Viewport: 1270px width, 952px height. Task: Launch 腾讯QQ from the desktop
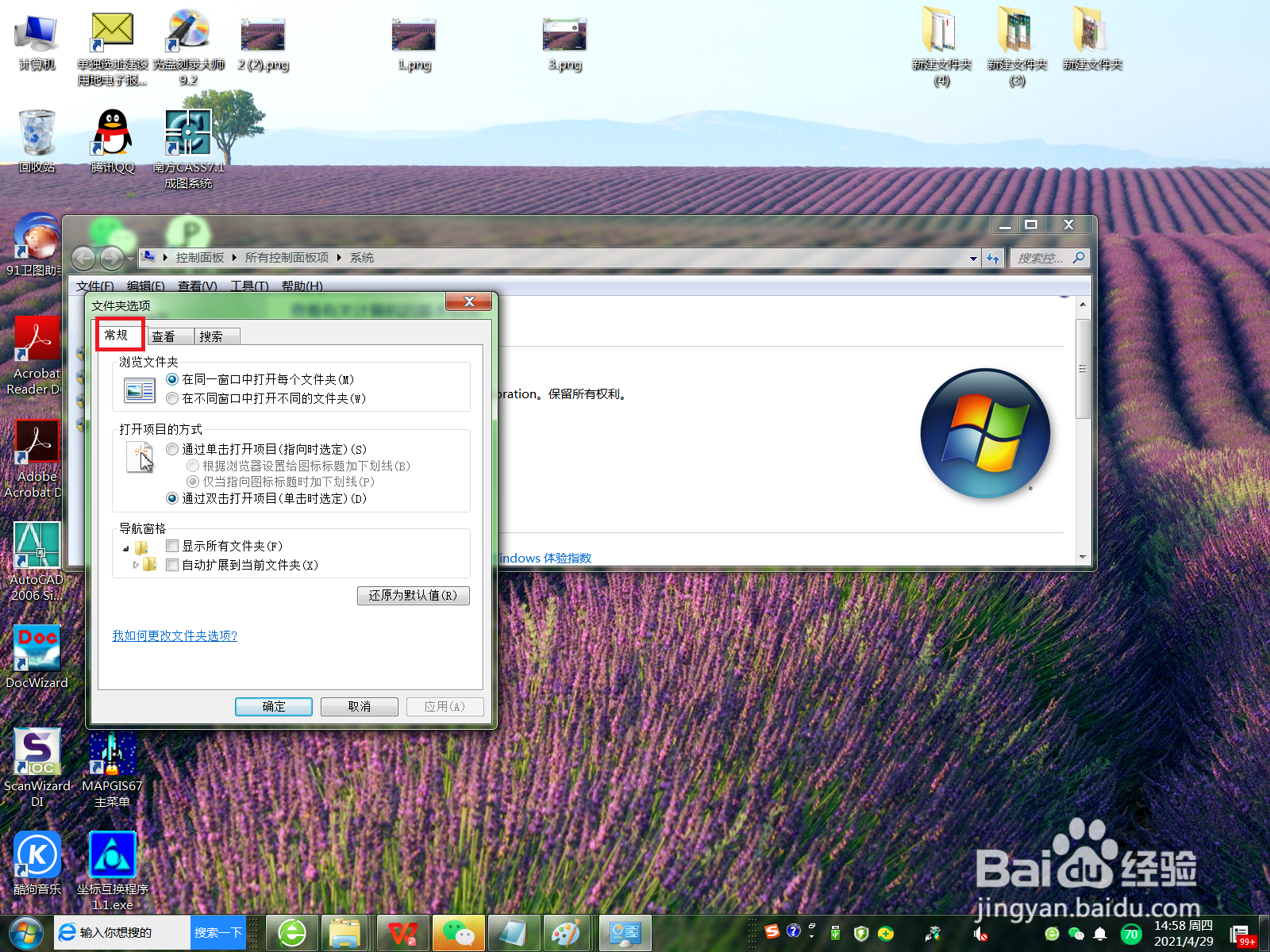click(x=113, y=141)
